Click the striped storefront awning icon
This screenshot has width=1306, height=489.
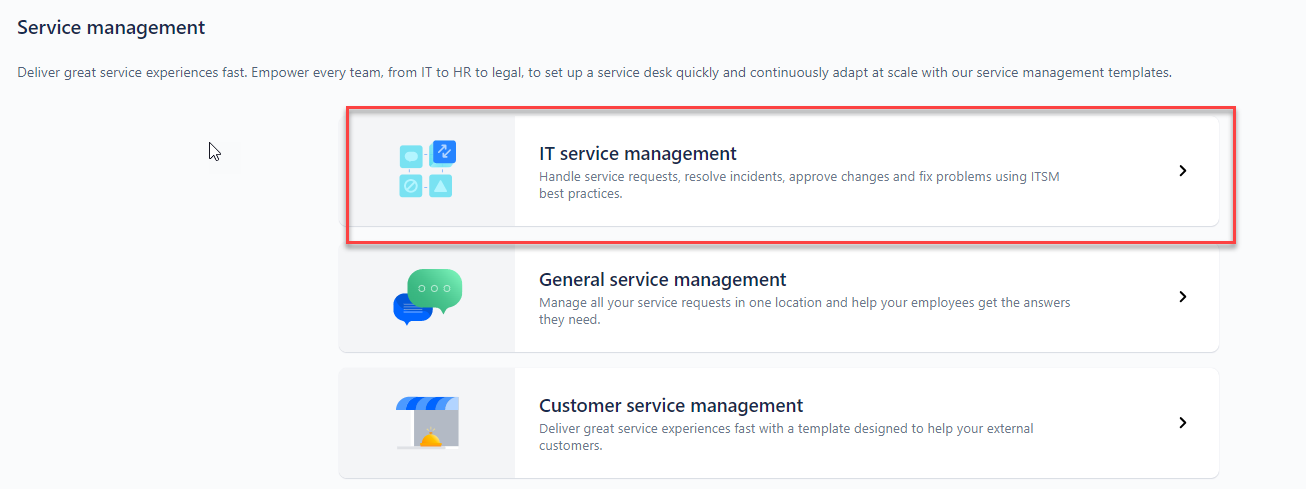click(427, 404)
